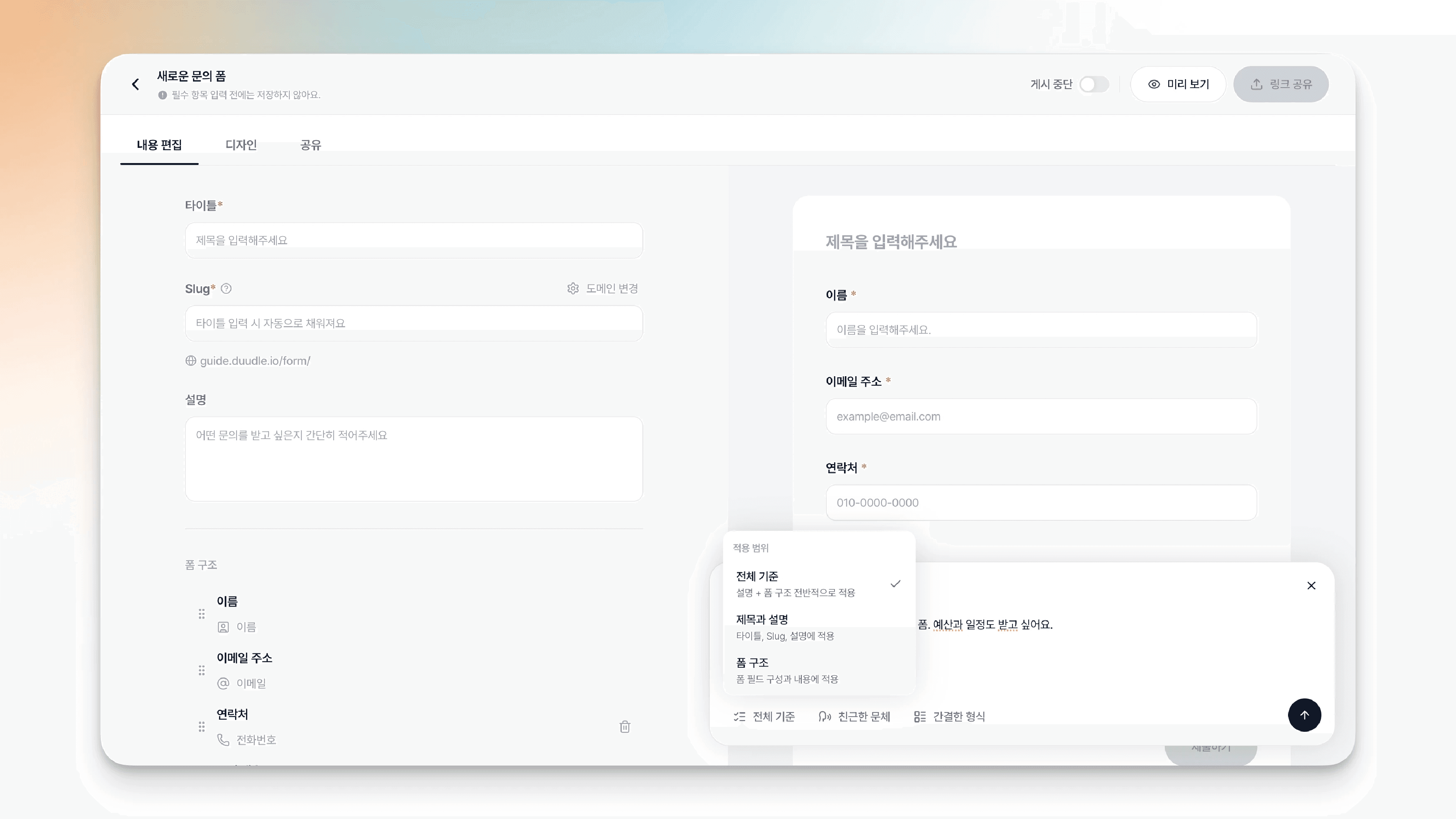Click the @ icon under 이메일 주소 field
The height and width of the screenshot is (819, 1456).
223,683
